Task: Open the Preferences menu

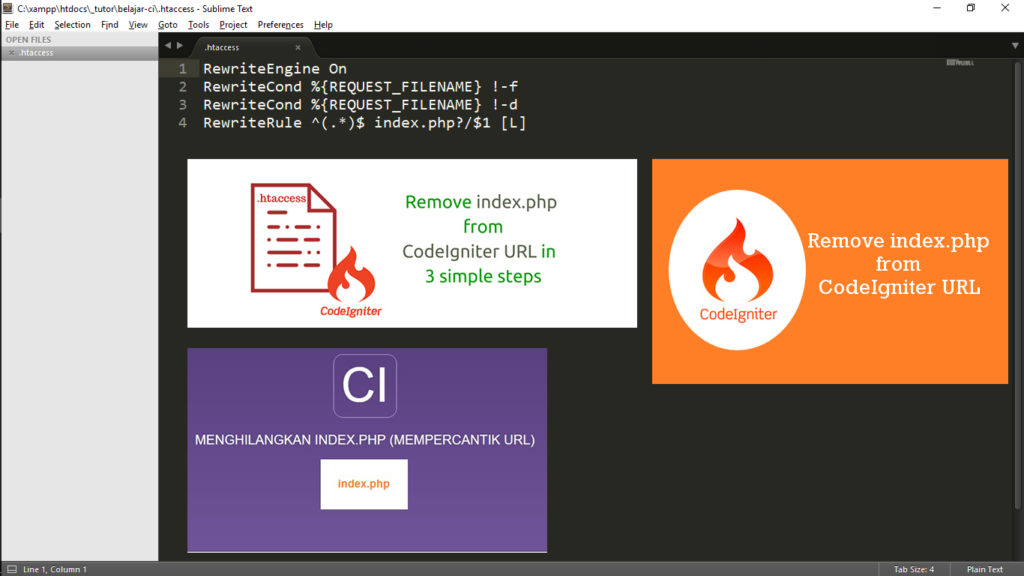Action: [280, 24]
